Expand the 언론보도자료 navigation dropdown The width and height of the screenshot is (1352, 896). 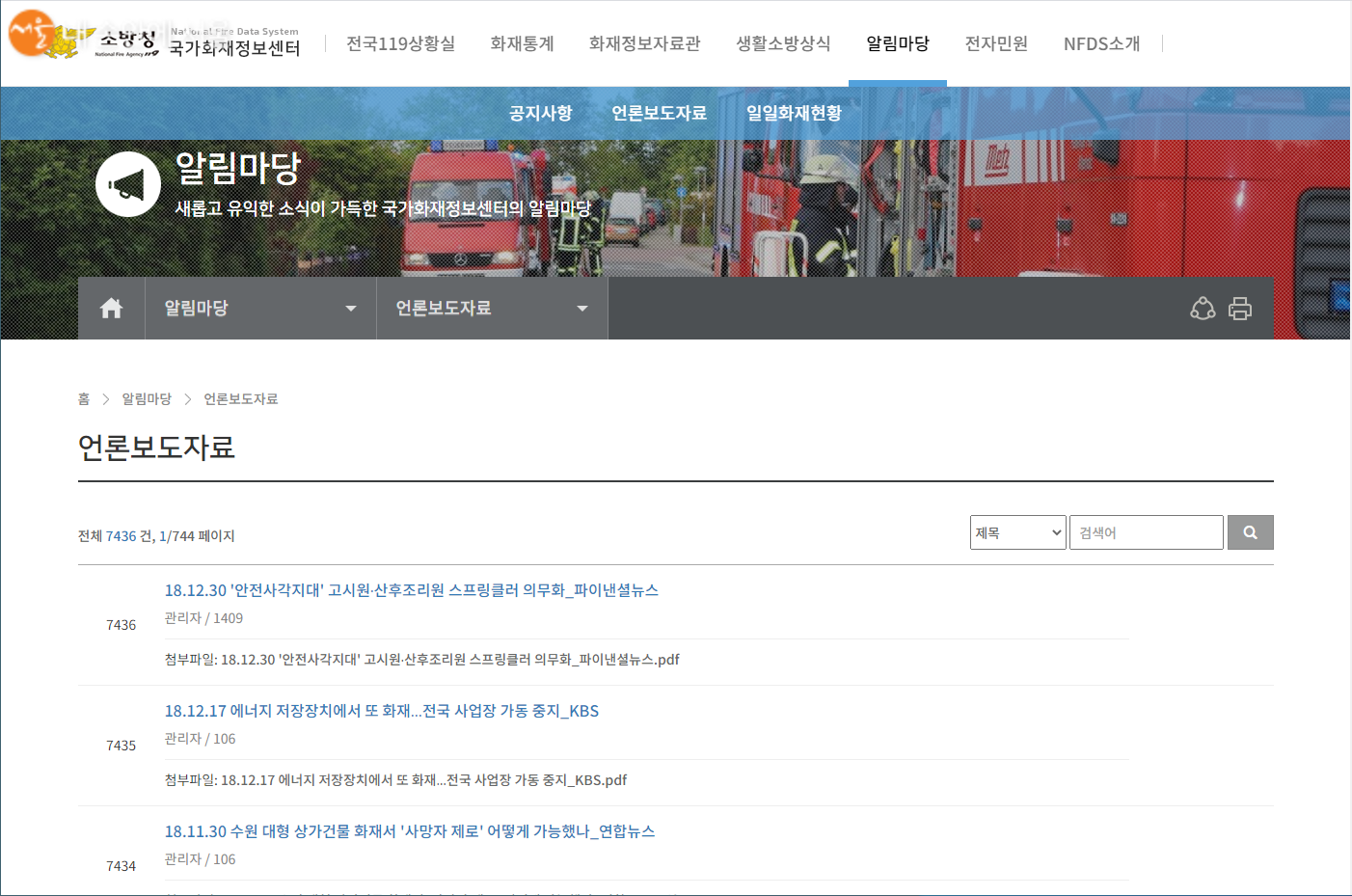click(492, 309)
